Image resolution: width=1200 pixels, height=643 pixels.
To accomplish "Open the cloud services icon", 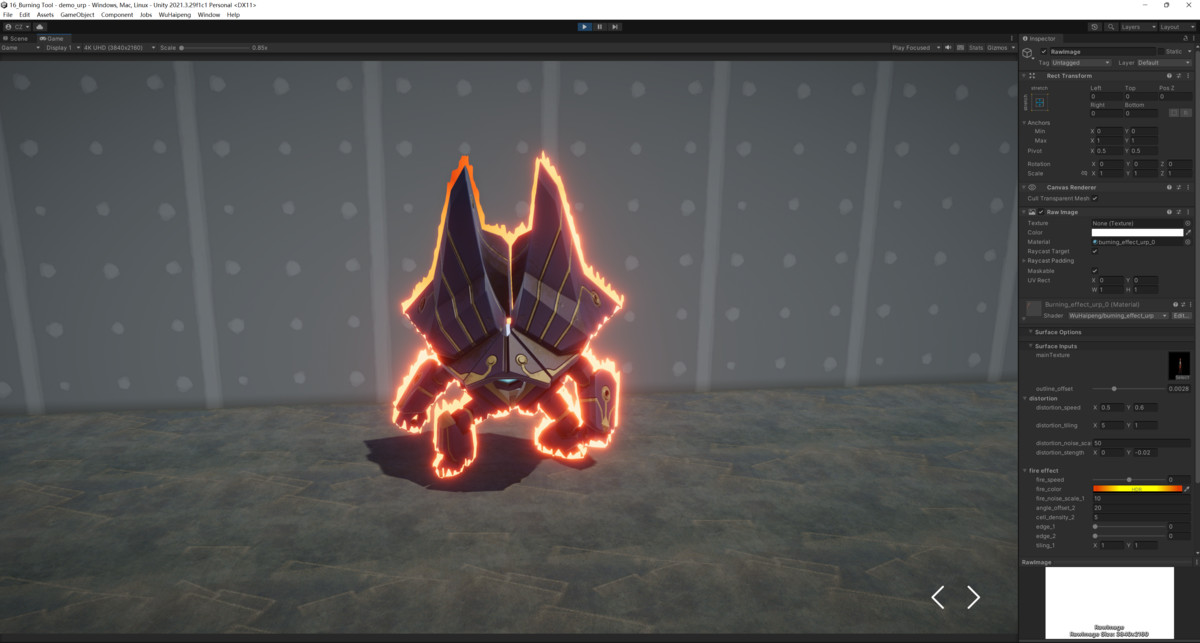I will 39,27.
